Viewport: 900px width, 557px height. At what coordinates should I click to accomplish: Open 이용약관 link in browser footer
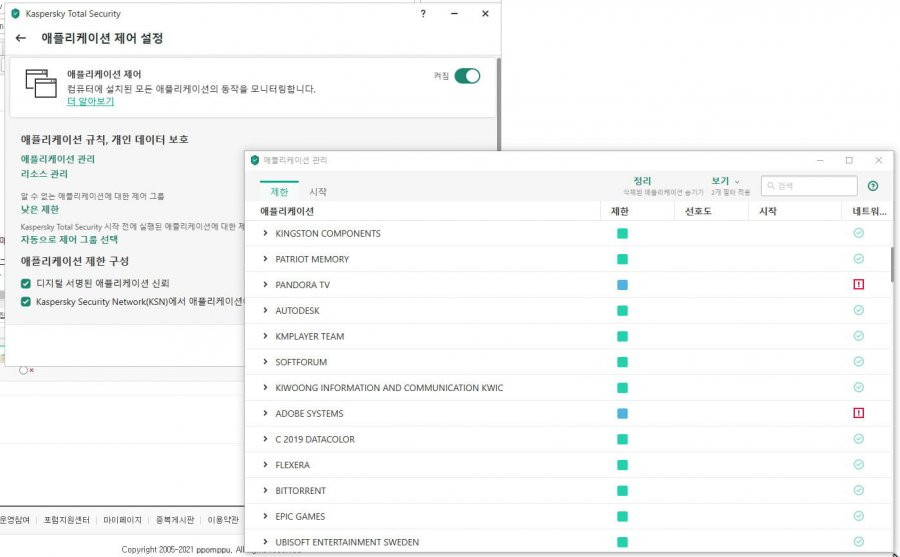223,520
